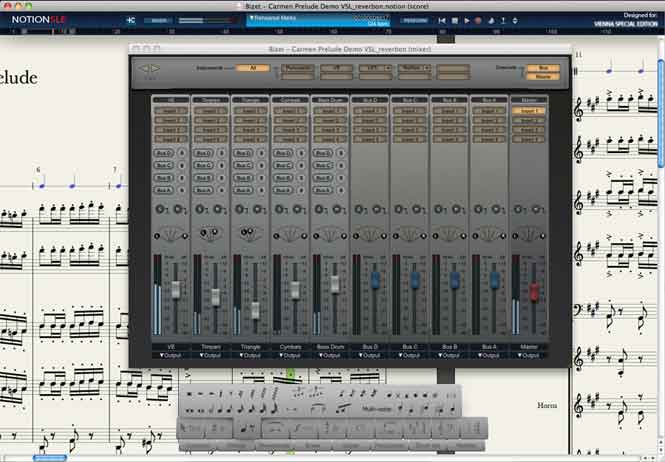Click the right navigation arrow in the mixer header
This screenshot has height=462, width=665.
tap(155, 68)
